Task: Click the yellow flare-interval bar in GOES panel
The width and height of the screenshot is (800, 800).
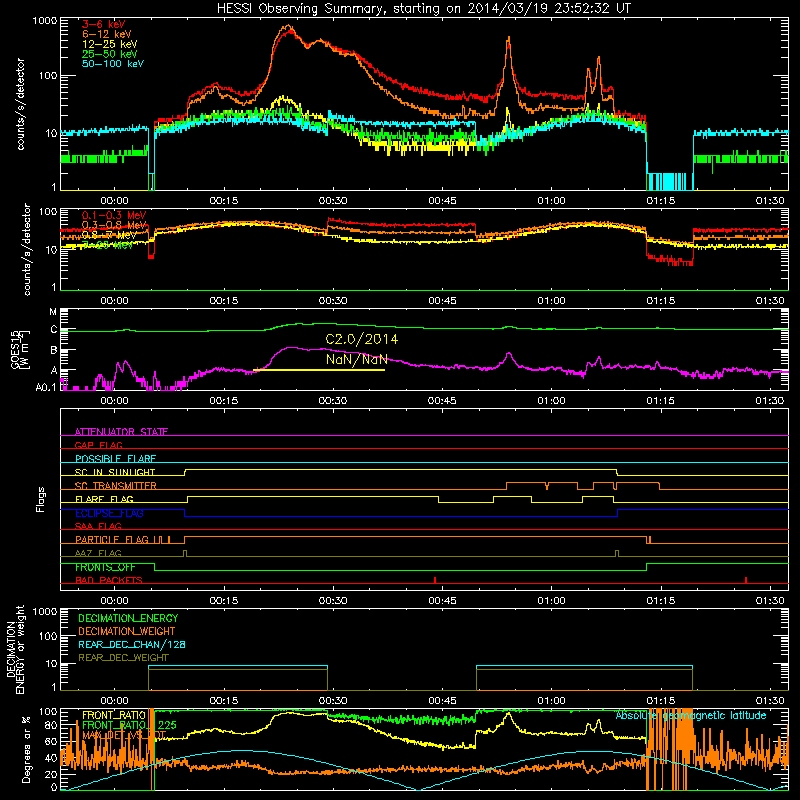Action: pos(319,370)
